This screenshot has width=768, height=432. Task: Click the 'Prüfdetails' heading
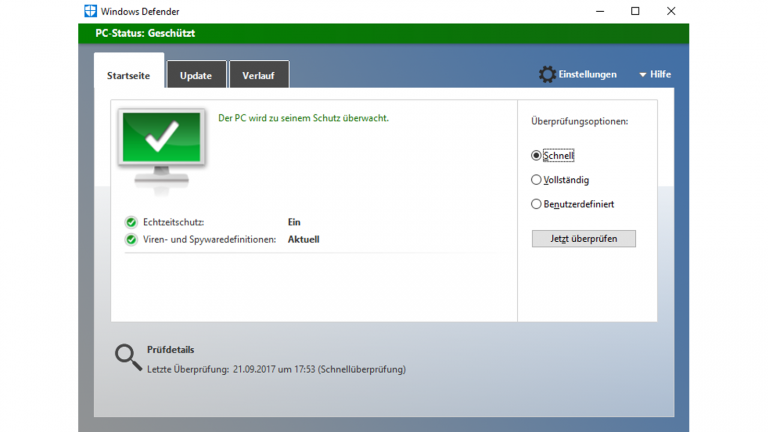coord(170,350)
